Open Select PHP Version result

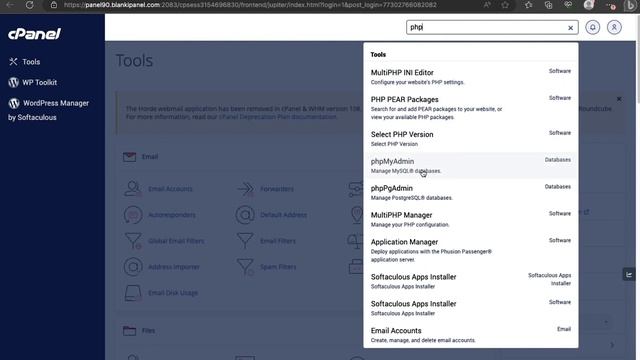pyautogui.click(x=471, y=139)
